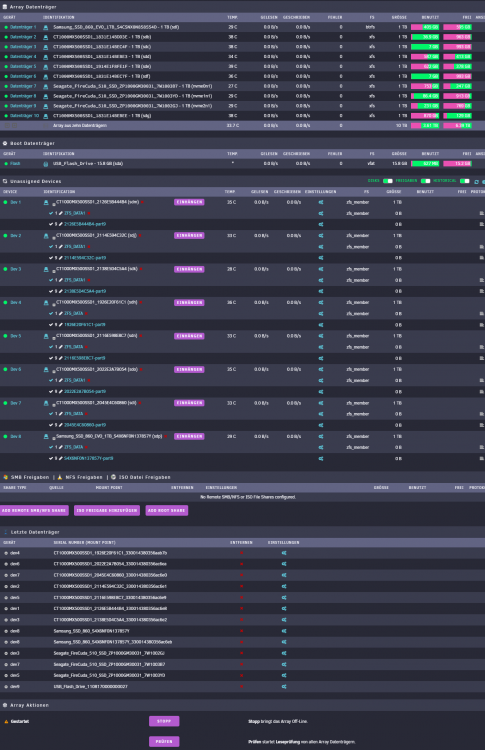The height and width of the screenshot is (750, 485).
Task: Mount Dev 2 with Einhängen button
Action: click(x=189, y=236)
